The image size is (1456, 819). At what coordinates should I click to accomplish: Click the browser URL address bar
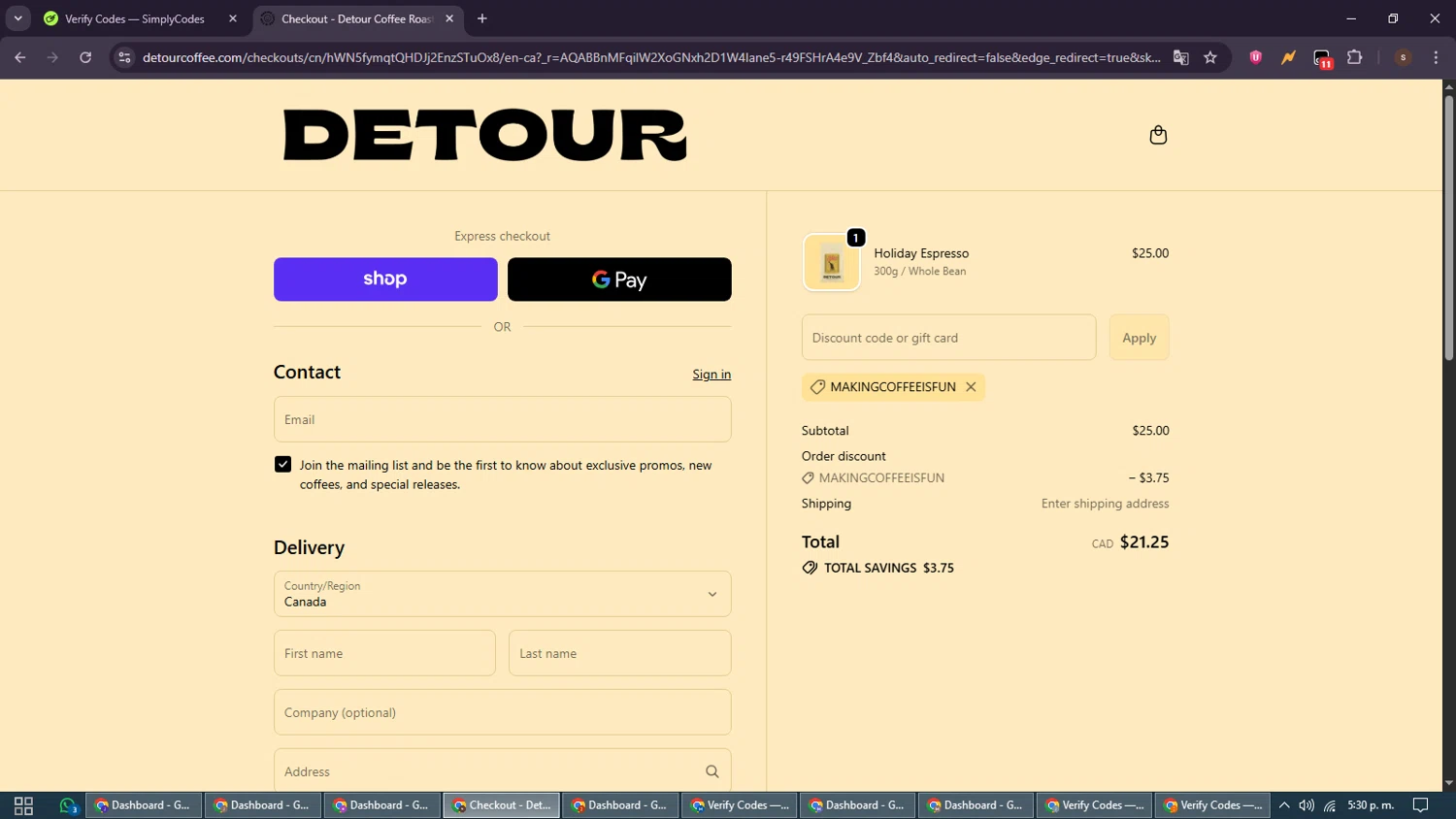point(650,57)
